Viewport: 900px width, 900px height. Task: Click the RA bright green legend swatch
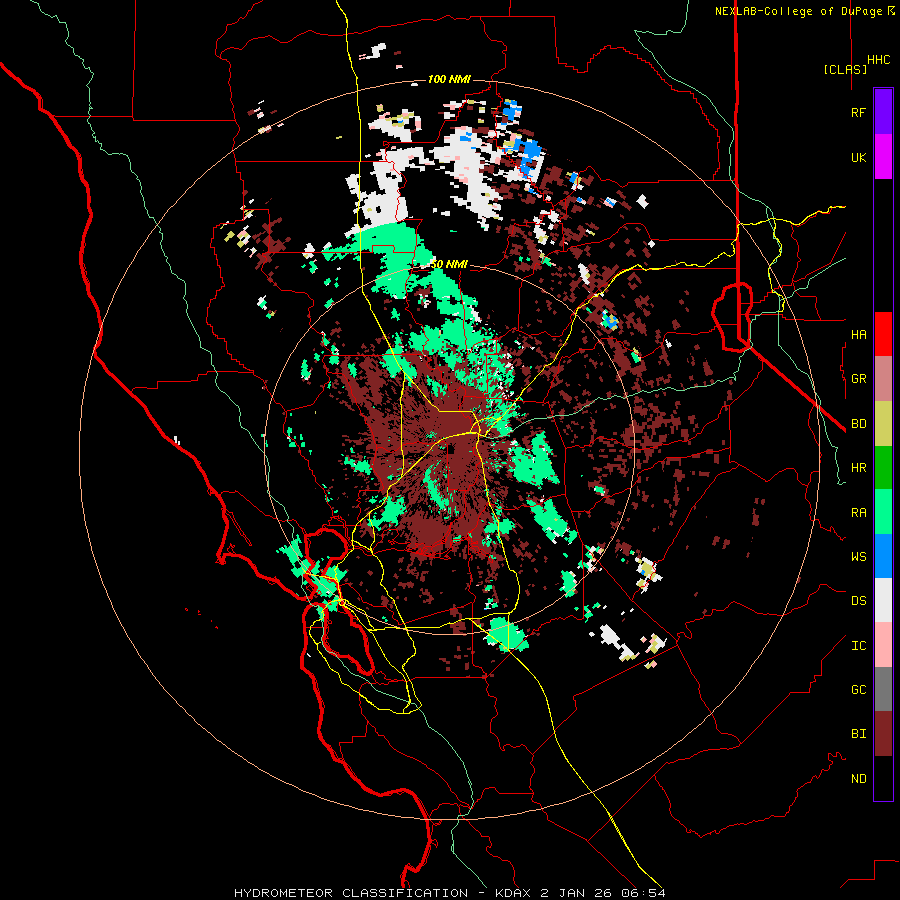[x=883, y=512]
